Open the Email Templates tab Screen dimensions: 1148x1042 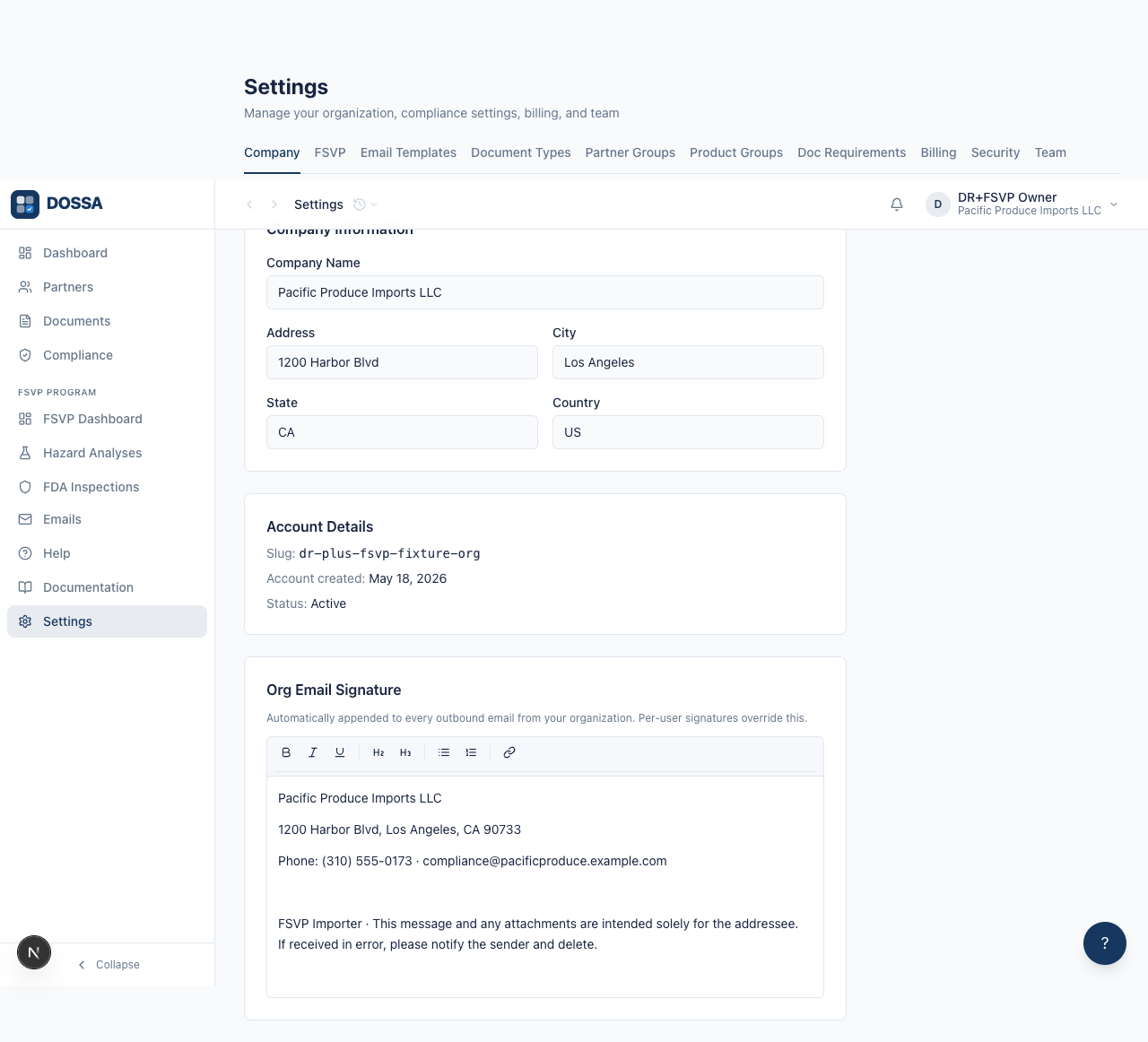[408, 152]
